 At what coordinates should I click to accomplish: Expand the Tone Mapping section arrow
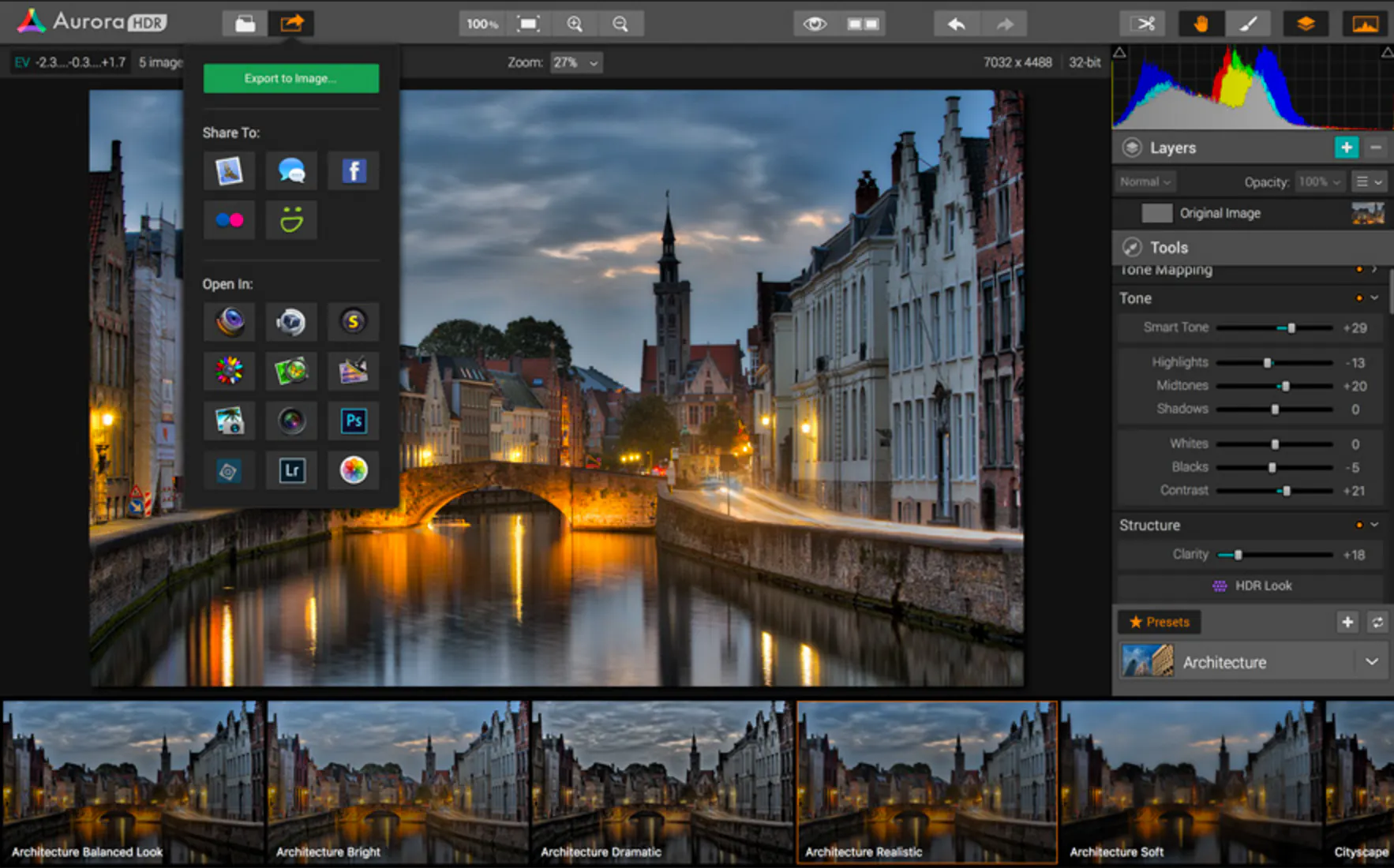1374,269
